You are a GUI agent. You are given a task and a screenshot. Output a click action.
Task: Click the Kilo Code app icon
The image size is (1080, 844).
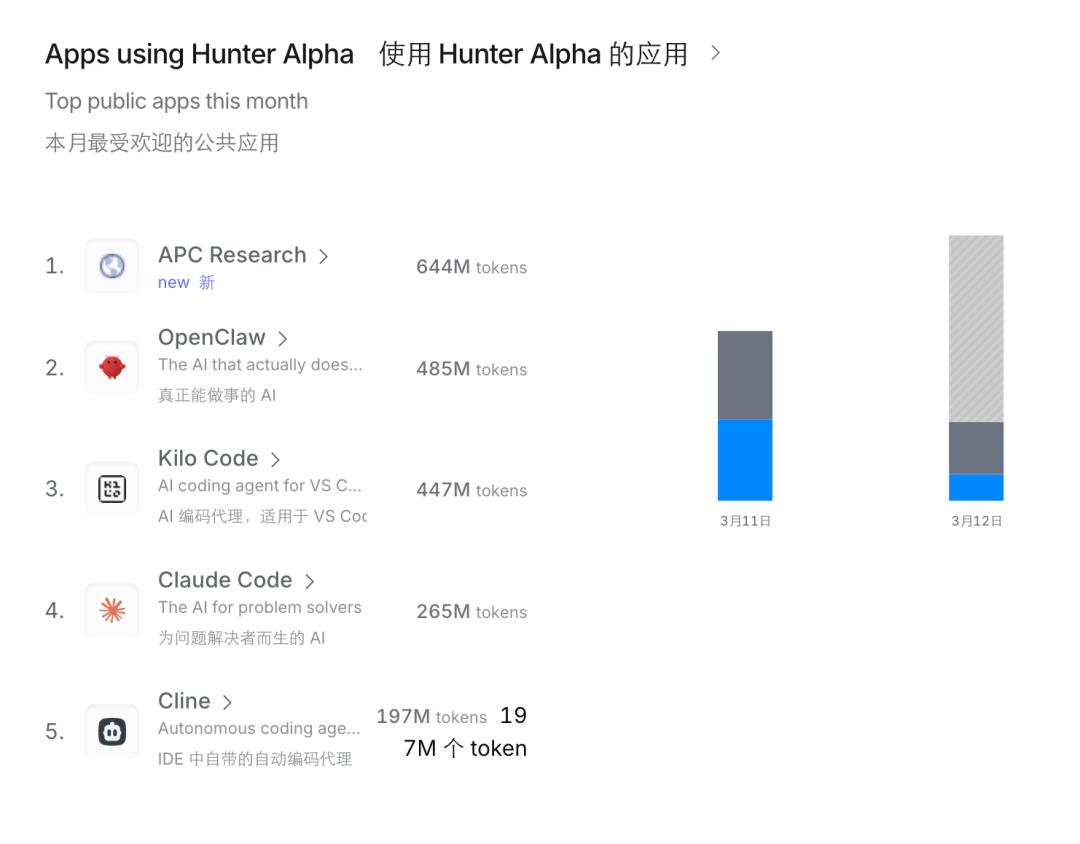click(112, 489)
